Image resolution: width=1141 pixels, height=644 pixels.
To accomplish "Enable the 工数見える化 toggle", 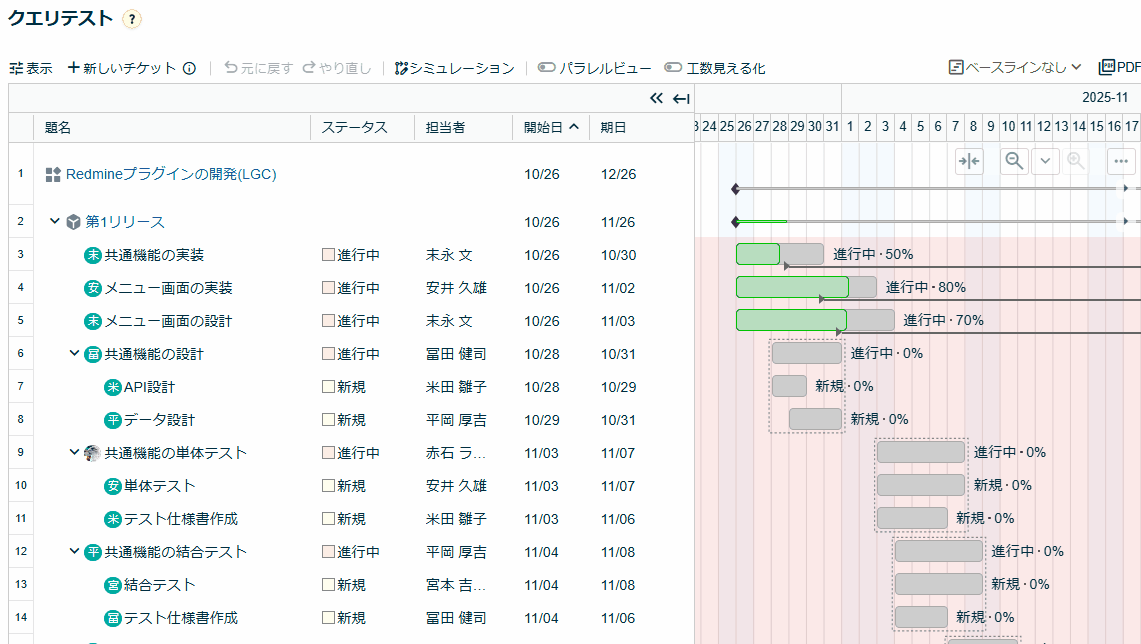I will pos(672,67).
